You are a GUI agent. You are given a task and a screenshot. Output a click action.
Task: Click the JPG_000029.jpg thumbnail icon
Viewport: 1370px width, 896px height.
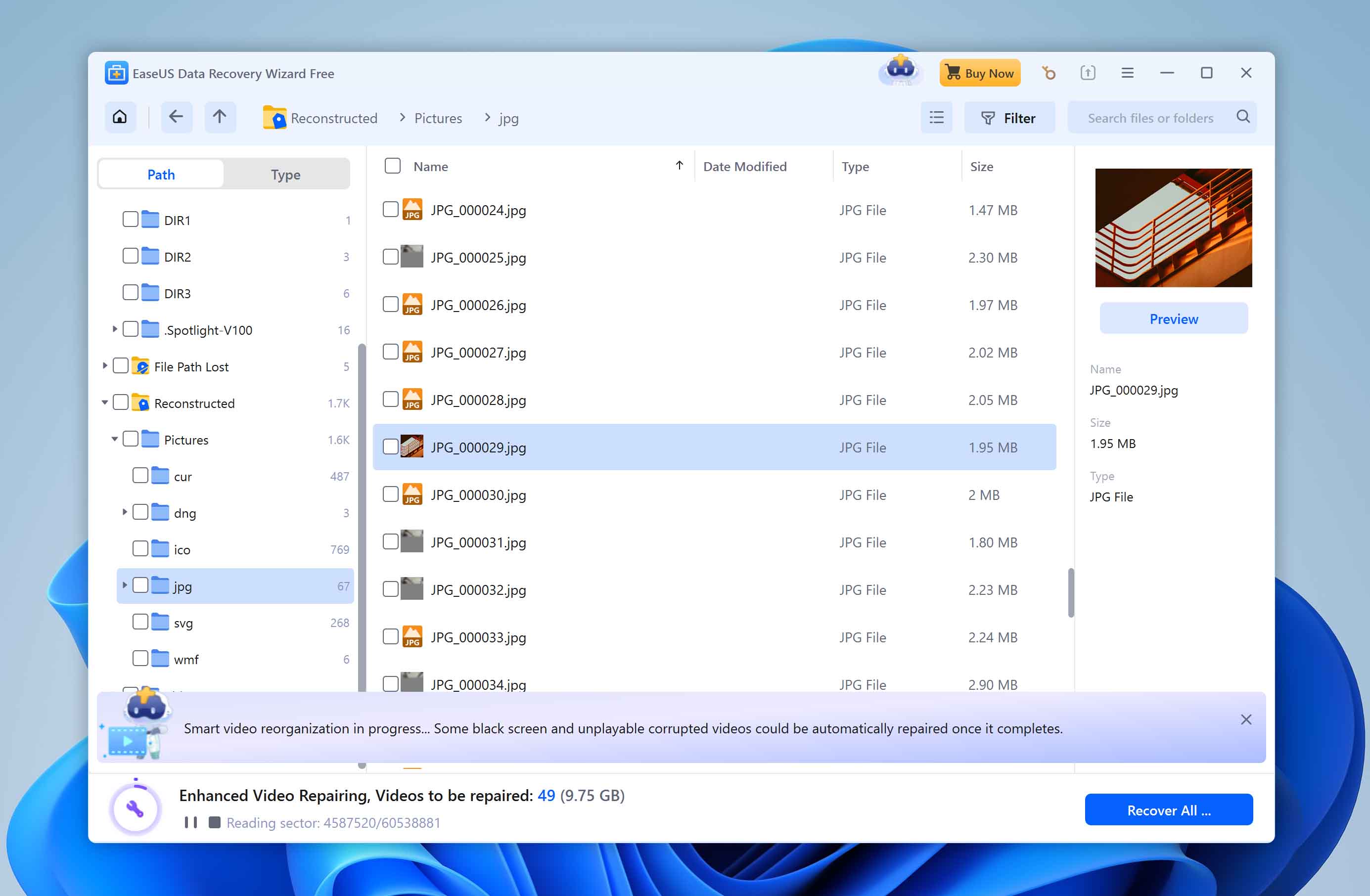coord(412,447)
